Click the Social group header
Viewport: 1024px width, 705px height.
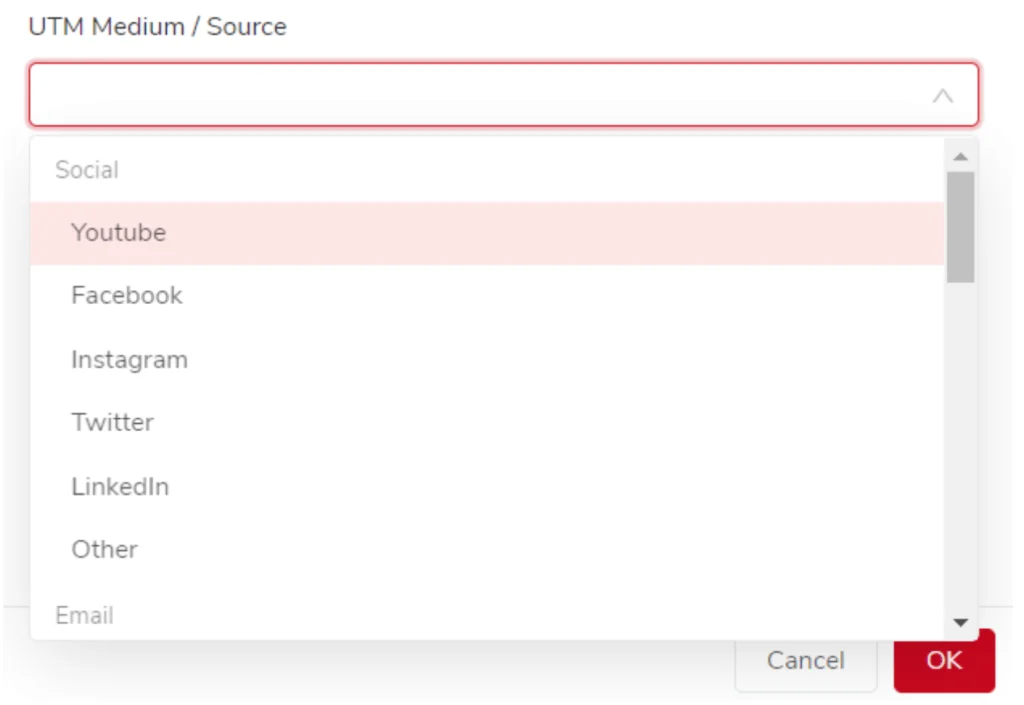pos(86,170)
